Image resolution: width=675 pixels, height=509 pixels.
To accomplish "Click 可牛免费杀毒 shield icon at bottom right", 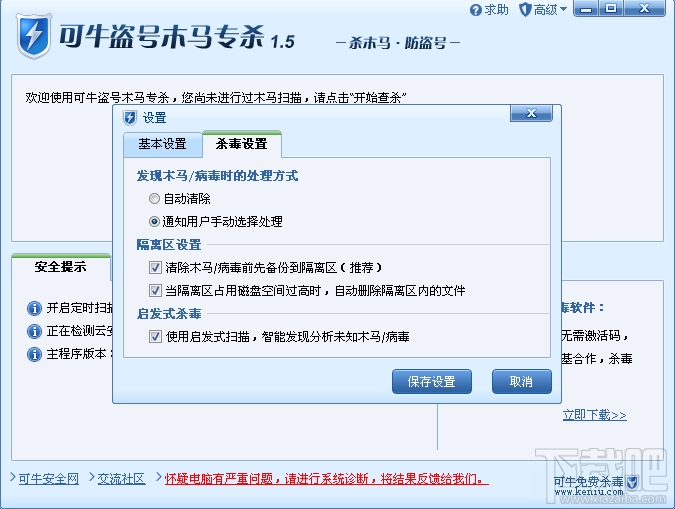I will tap(632, 482).
